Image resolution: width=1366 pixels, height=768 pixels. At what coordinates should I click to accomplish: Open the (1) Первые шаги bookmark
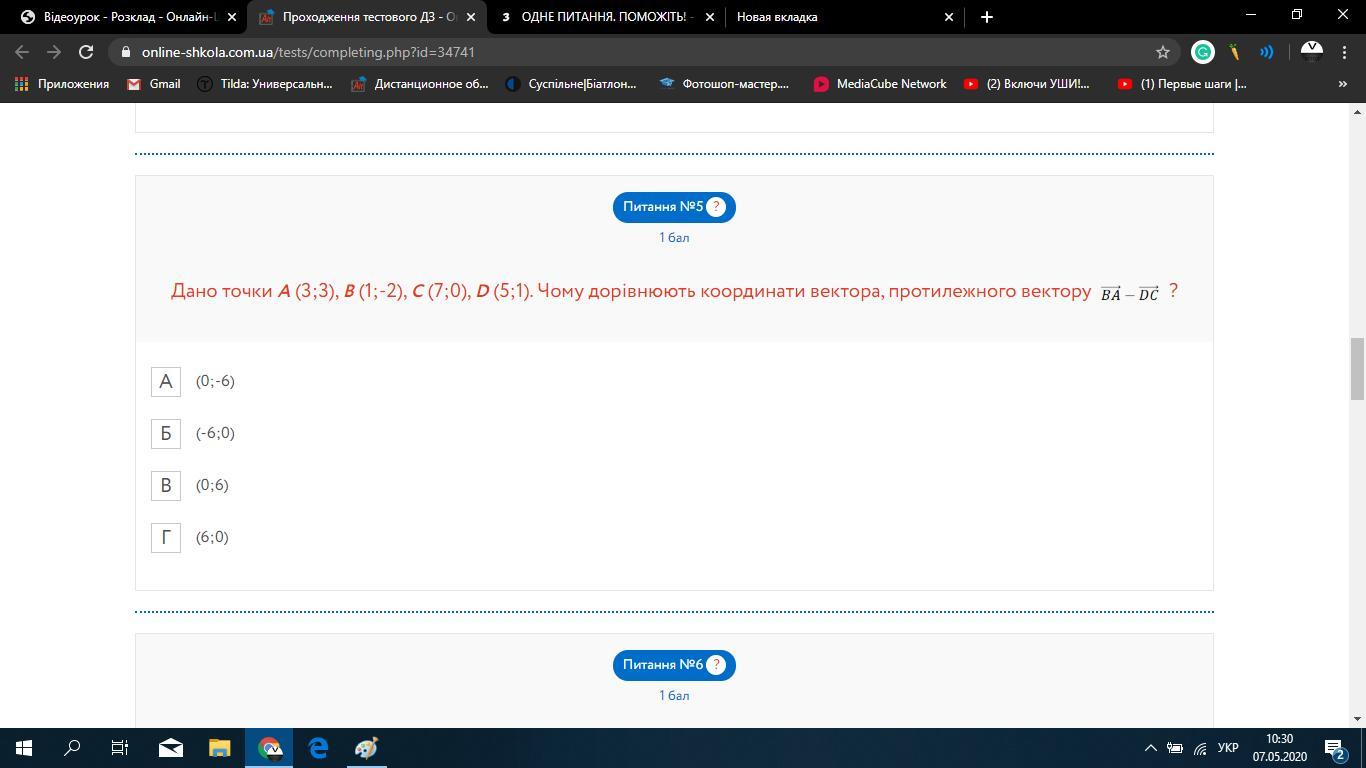(1182, 84)
